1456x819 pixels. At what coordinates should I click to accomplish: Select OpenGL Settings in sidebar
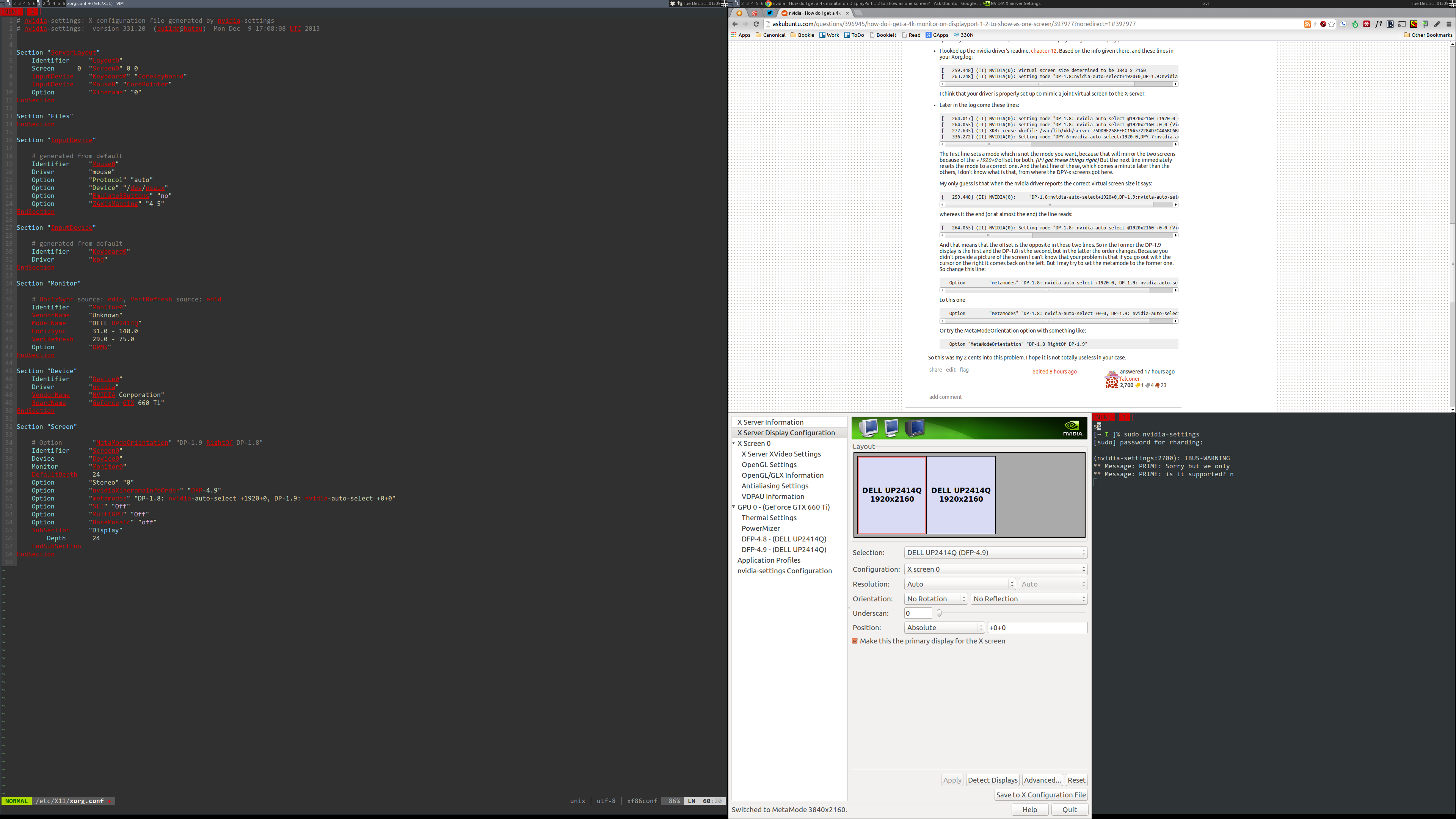[x=769, y=464]
